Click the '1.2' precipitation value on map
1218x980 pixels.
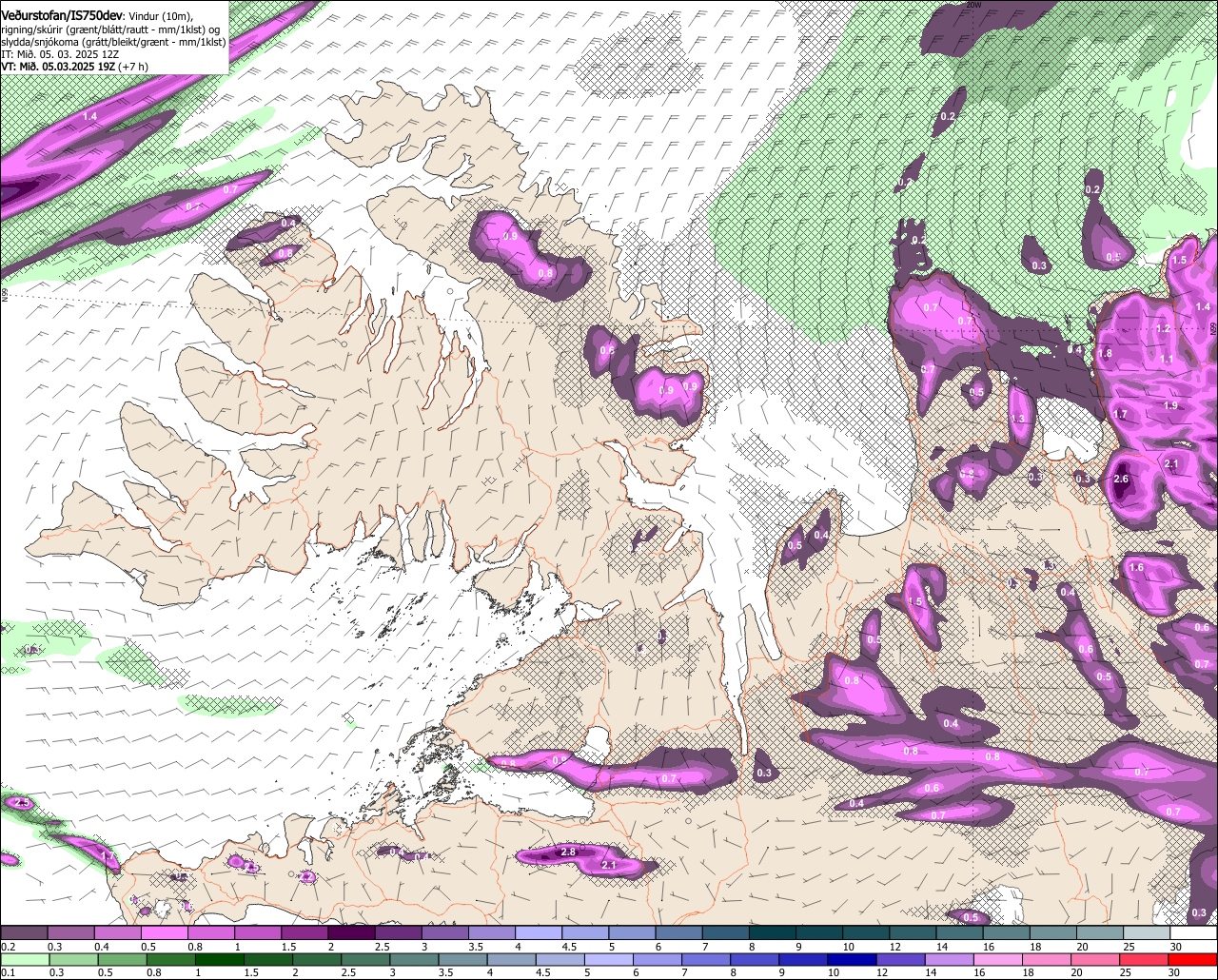pyautogui.click(x=1163, y=329)
